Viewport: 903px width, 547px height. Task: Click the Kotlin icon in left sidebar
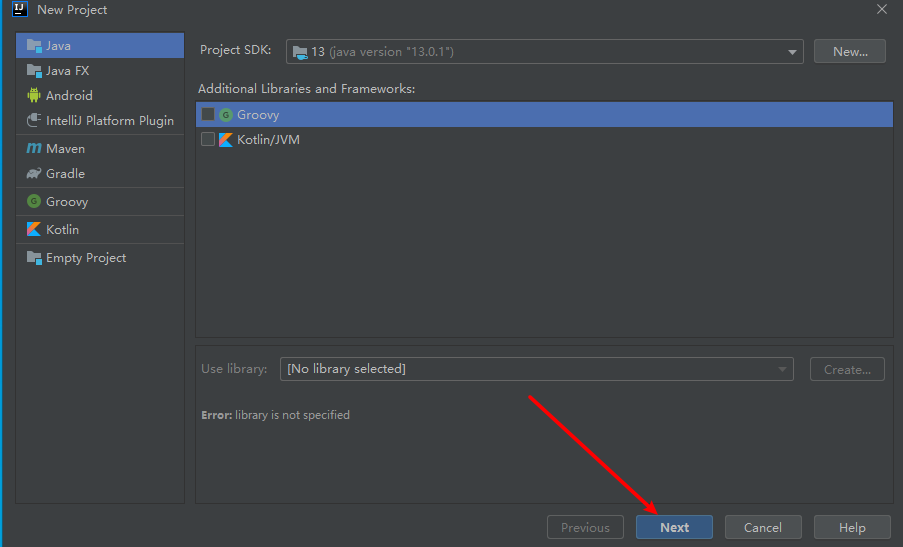[x=34, y=229]
